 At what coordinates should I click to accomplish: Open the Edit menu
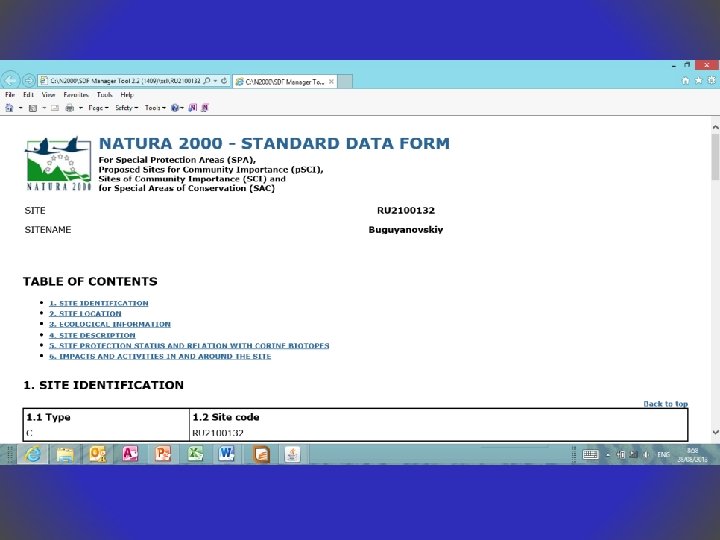[28, 95]
